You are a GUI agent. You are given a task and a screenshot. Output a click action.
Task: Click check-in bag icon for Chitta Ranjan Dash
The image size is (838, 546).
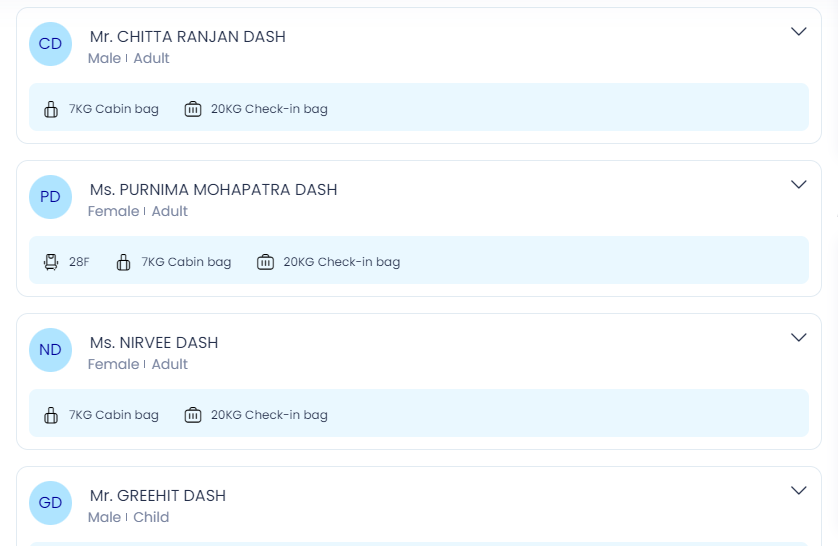tap(193, 109)
